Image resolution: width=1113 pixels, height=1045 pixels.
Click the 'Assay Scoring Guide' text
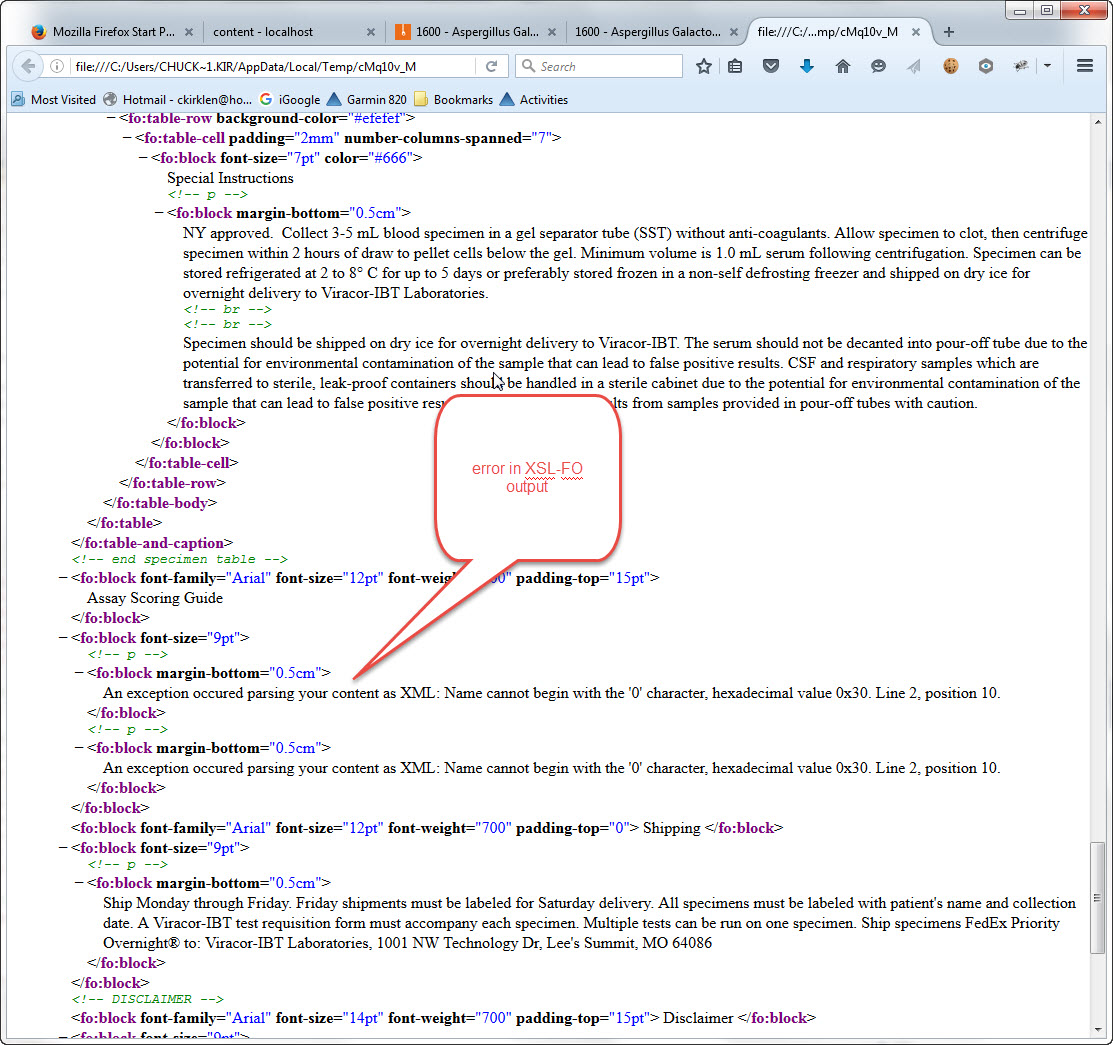pyautogui.click(x=155, y=598)
